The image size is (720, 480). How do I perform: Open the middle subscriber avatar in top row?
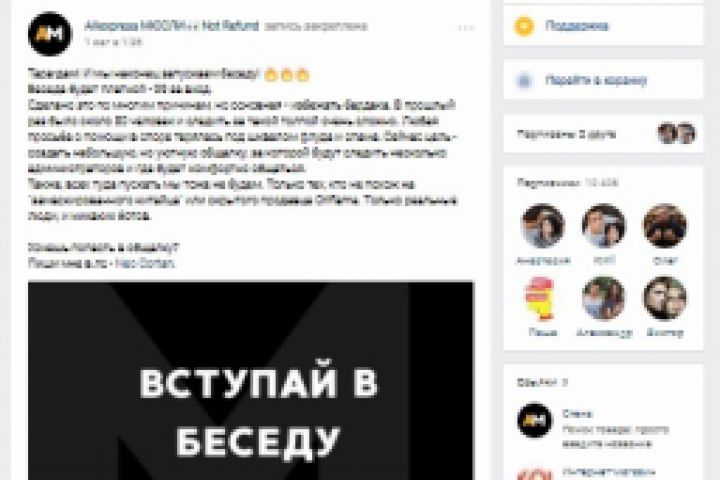604,226
